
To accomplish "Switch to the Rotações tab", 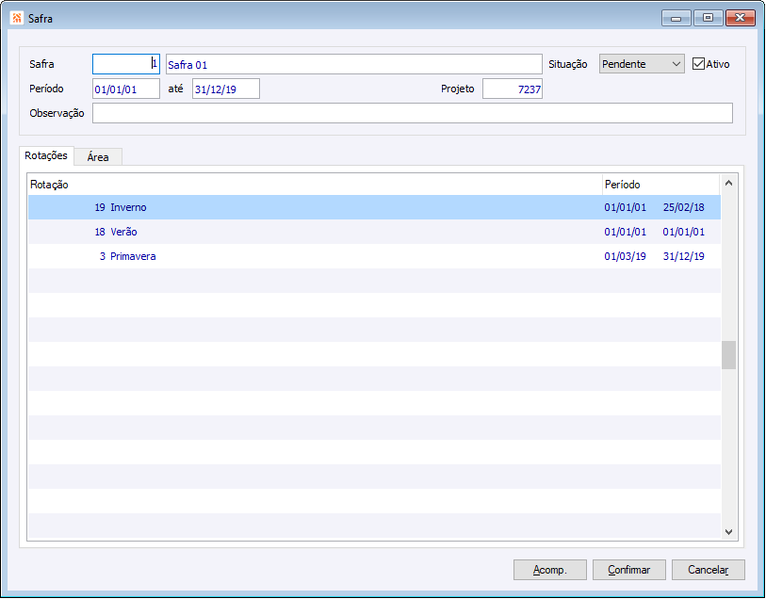I will 46,156.
